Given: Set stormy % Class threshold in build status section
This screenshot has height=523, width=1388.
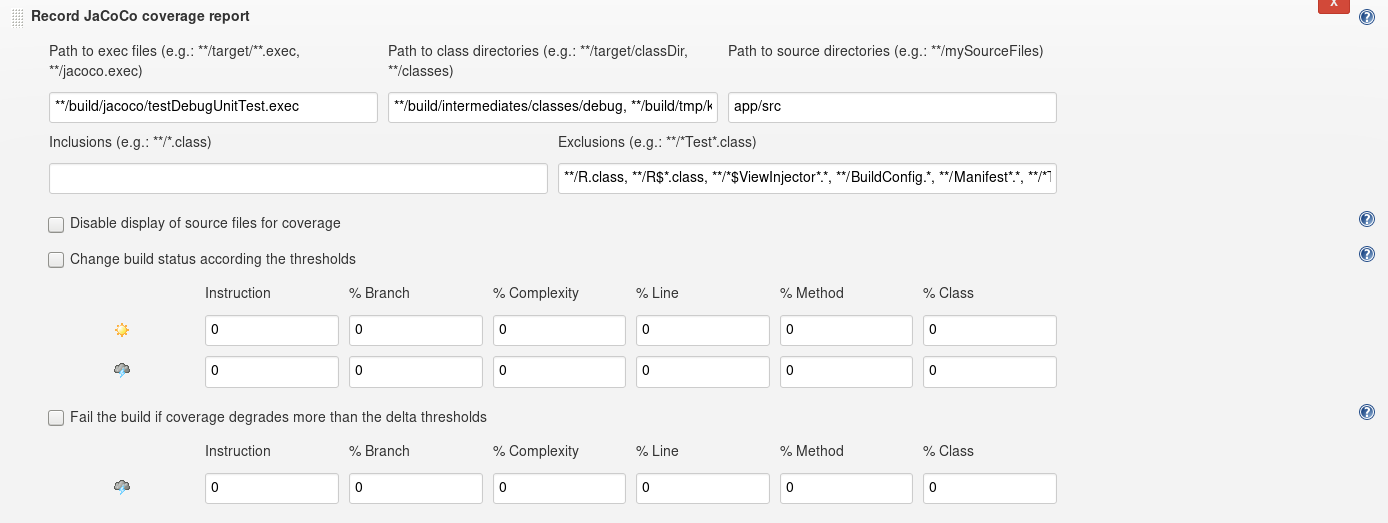Looking at the screenshot, I should [990, 371].
